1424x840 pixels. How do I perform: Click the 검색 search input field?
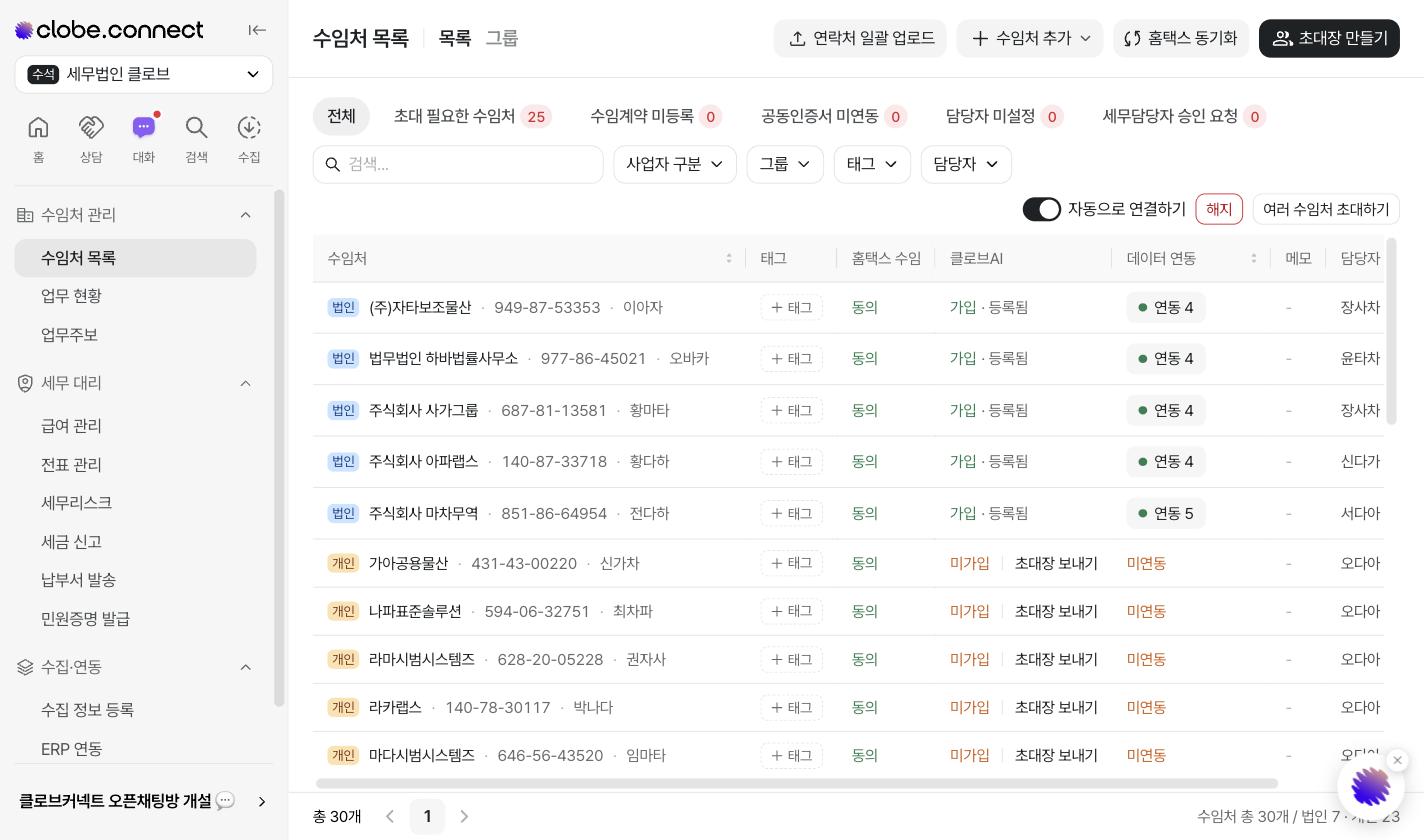(458, 164)
